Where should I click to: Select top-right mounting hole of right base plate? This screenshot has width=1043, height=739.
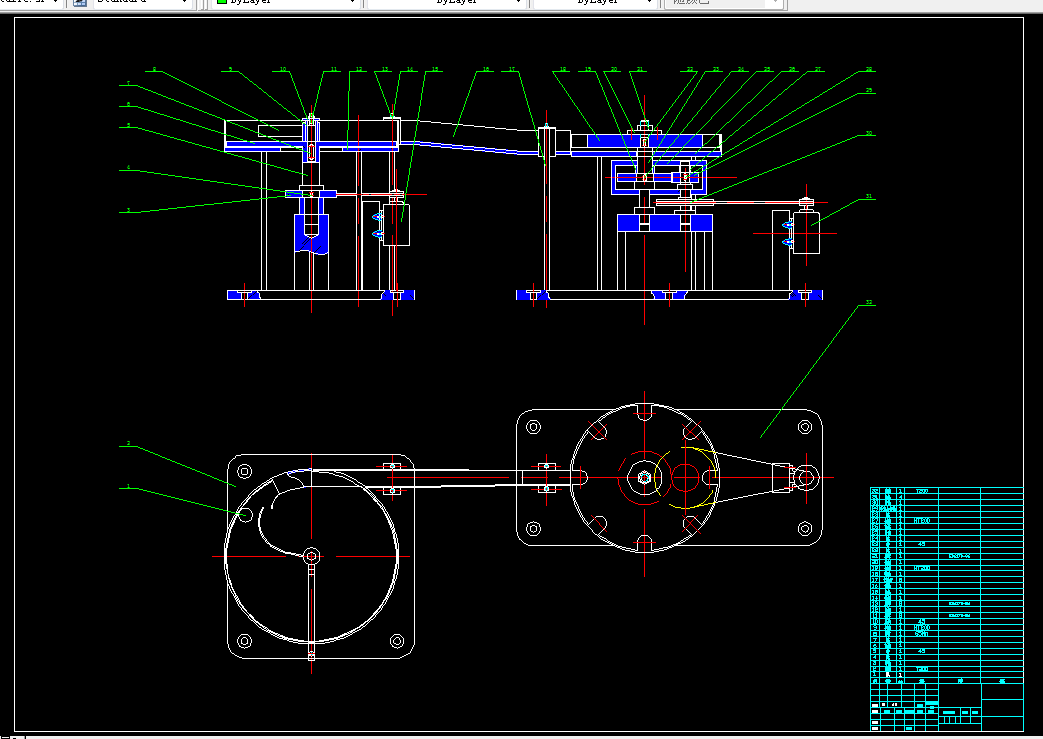click(804, 426)
